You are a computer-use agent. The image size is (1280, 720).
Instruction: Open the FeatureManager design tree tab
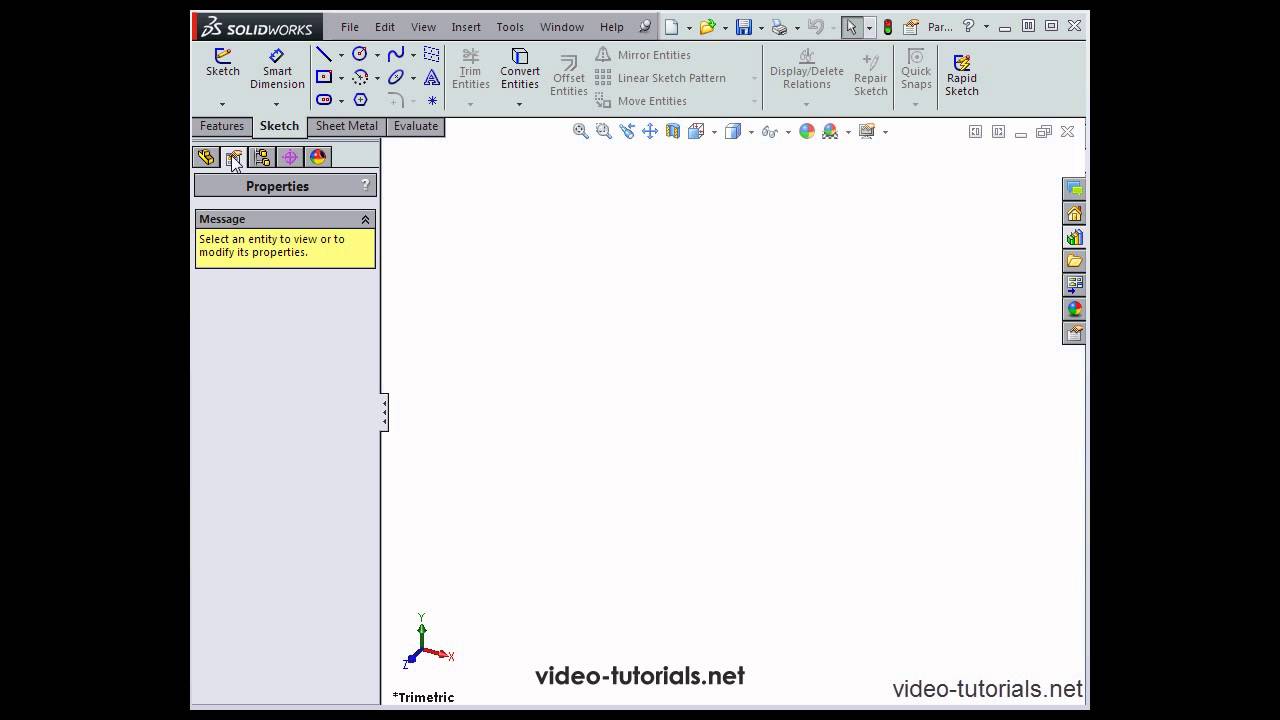coord(206,157)
